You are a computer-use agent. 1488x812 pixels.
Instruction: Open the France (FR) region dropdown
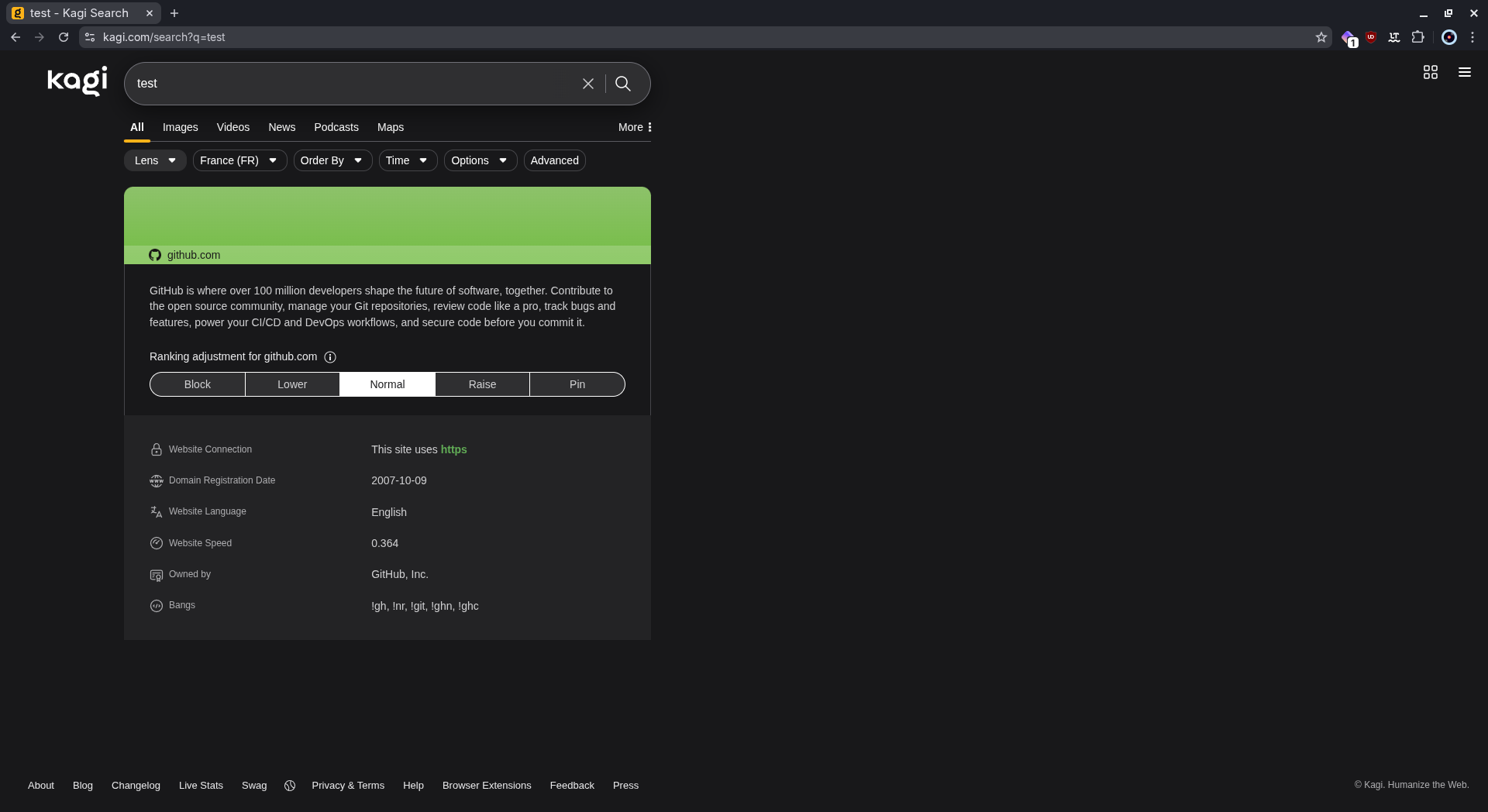coord(239,160)
